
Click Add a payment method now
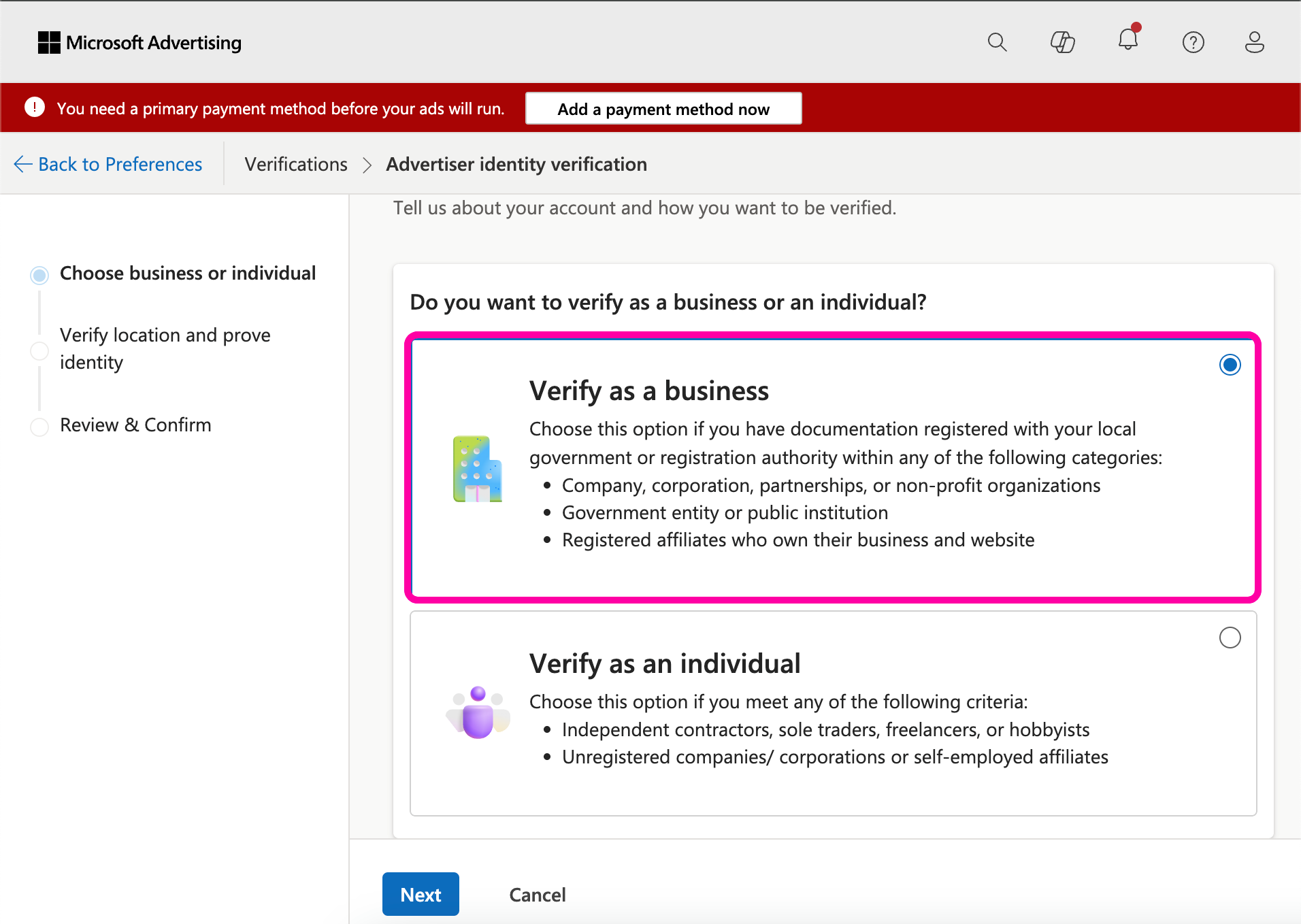663,109
